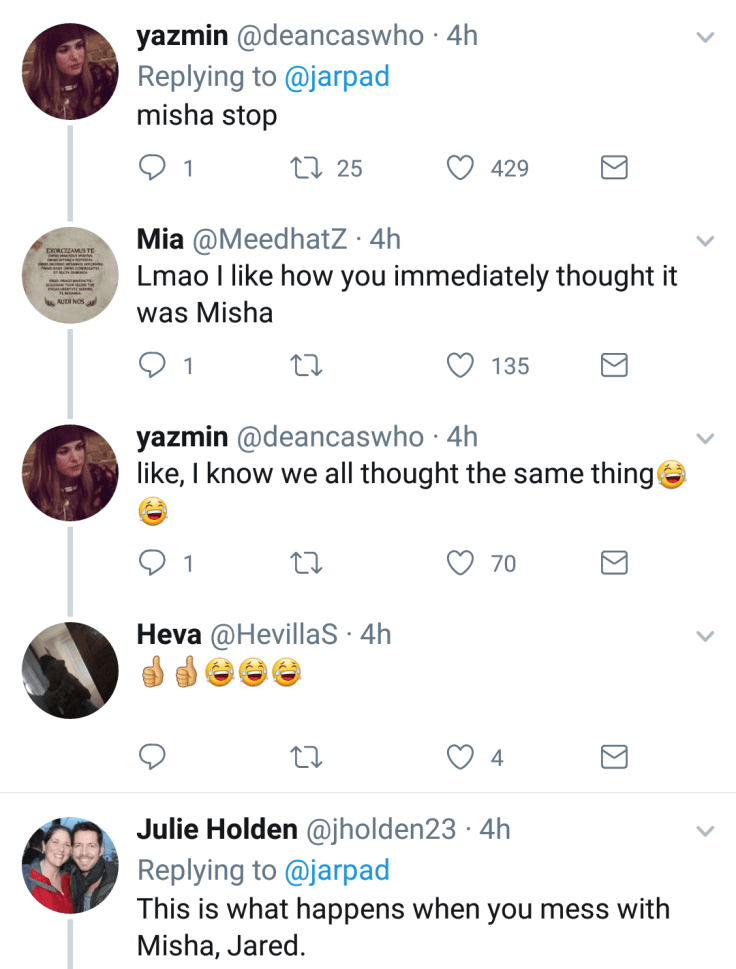Retweet Mia's tweet about Misha
The width and height of the screenshot is (736, 969).
pyautogui.click(x=306, y=365)
